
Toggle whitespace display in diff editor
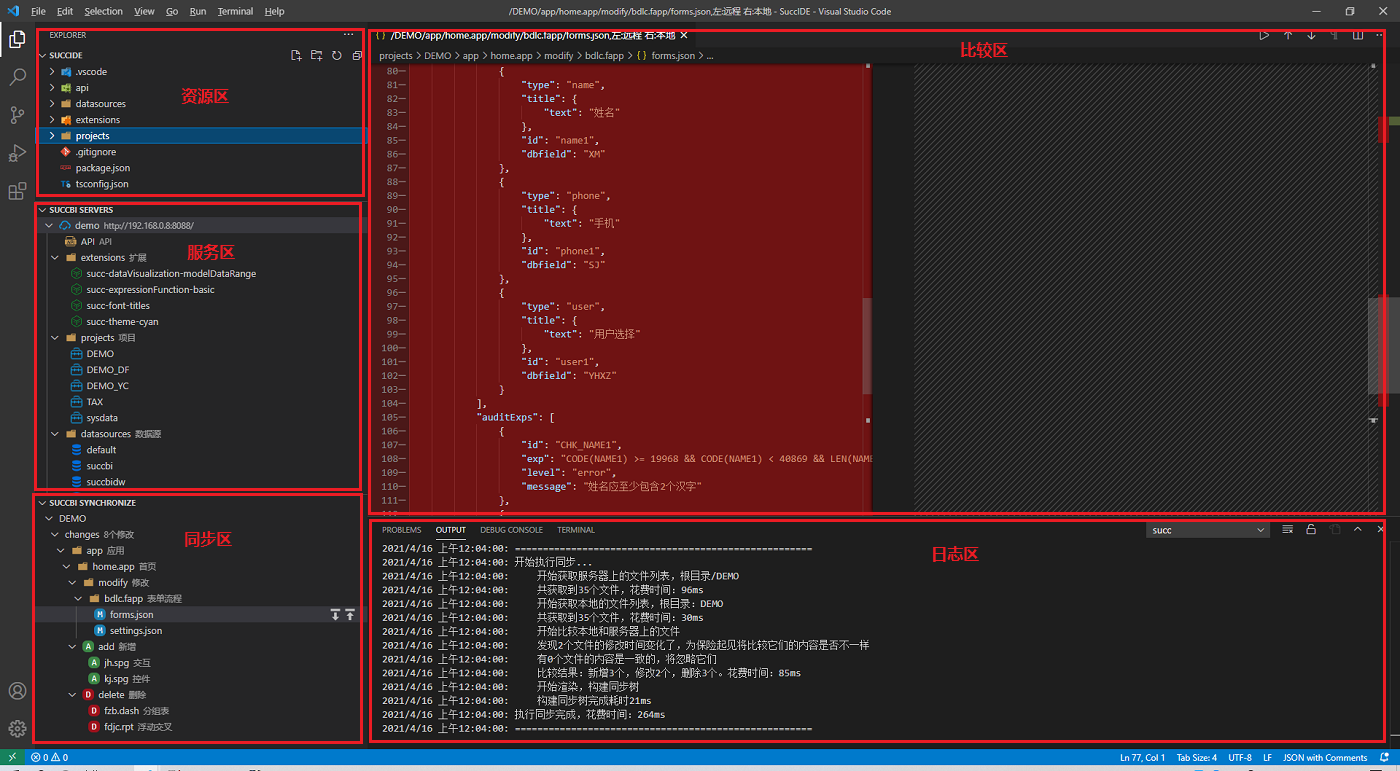click(1334, 36)
